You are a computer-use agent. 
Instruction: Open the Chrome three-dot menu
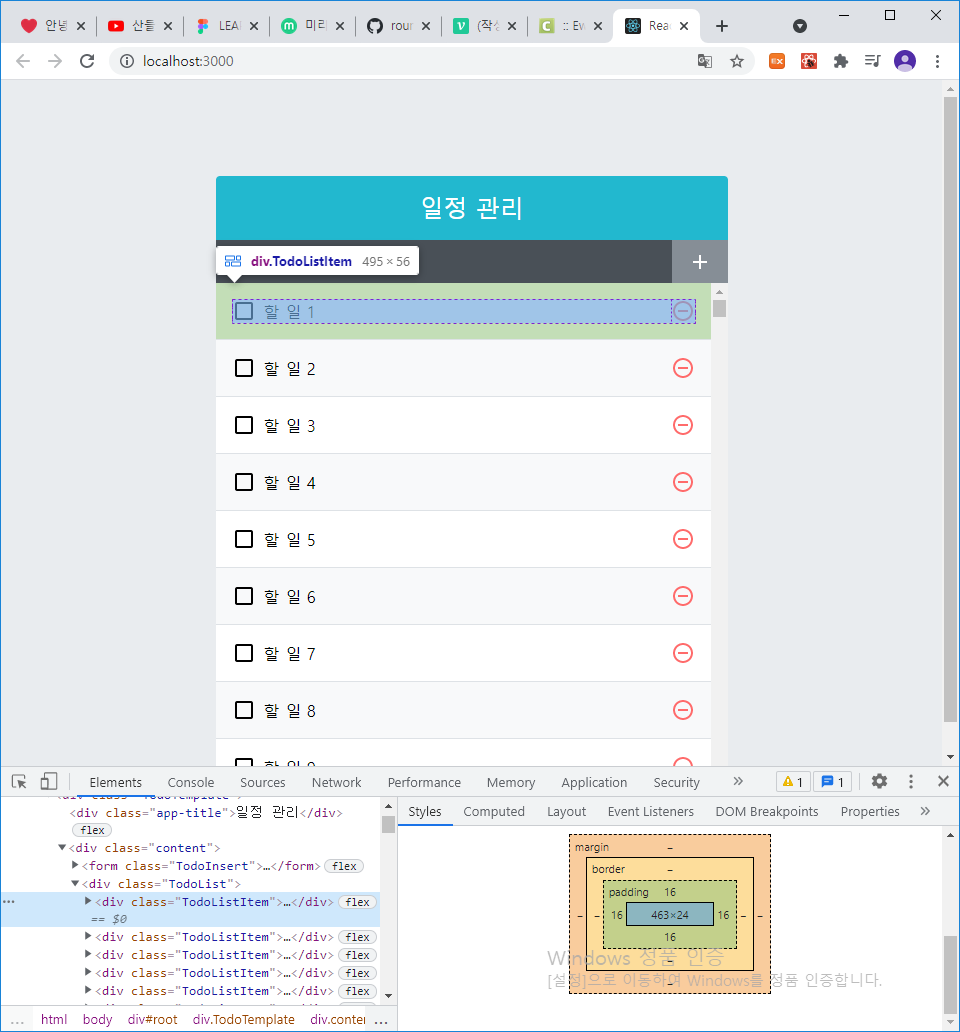pyautogui.click(x=937, y=61)
